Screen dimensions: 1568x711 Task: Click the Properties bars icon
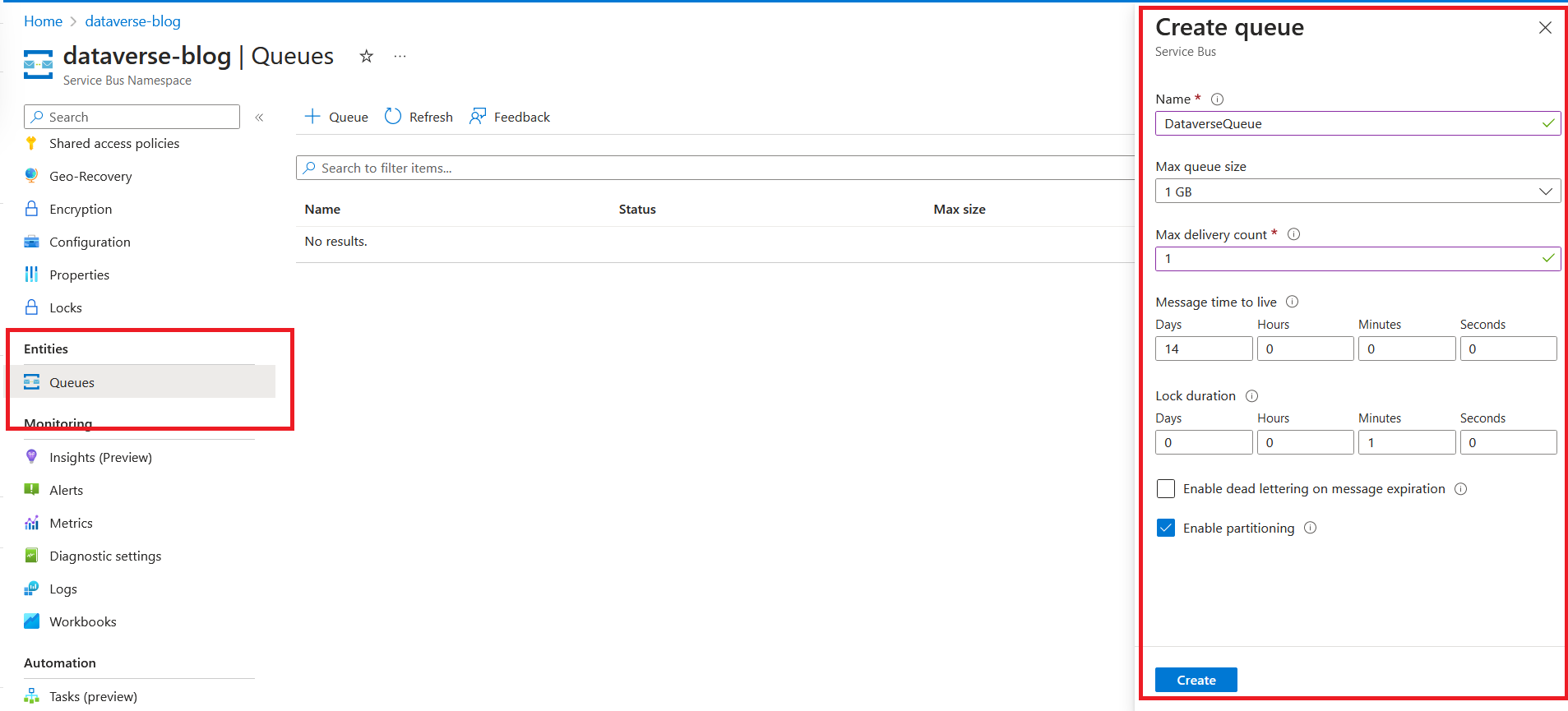pos(31,275)
